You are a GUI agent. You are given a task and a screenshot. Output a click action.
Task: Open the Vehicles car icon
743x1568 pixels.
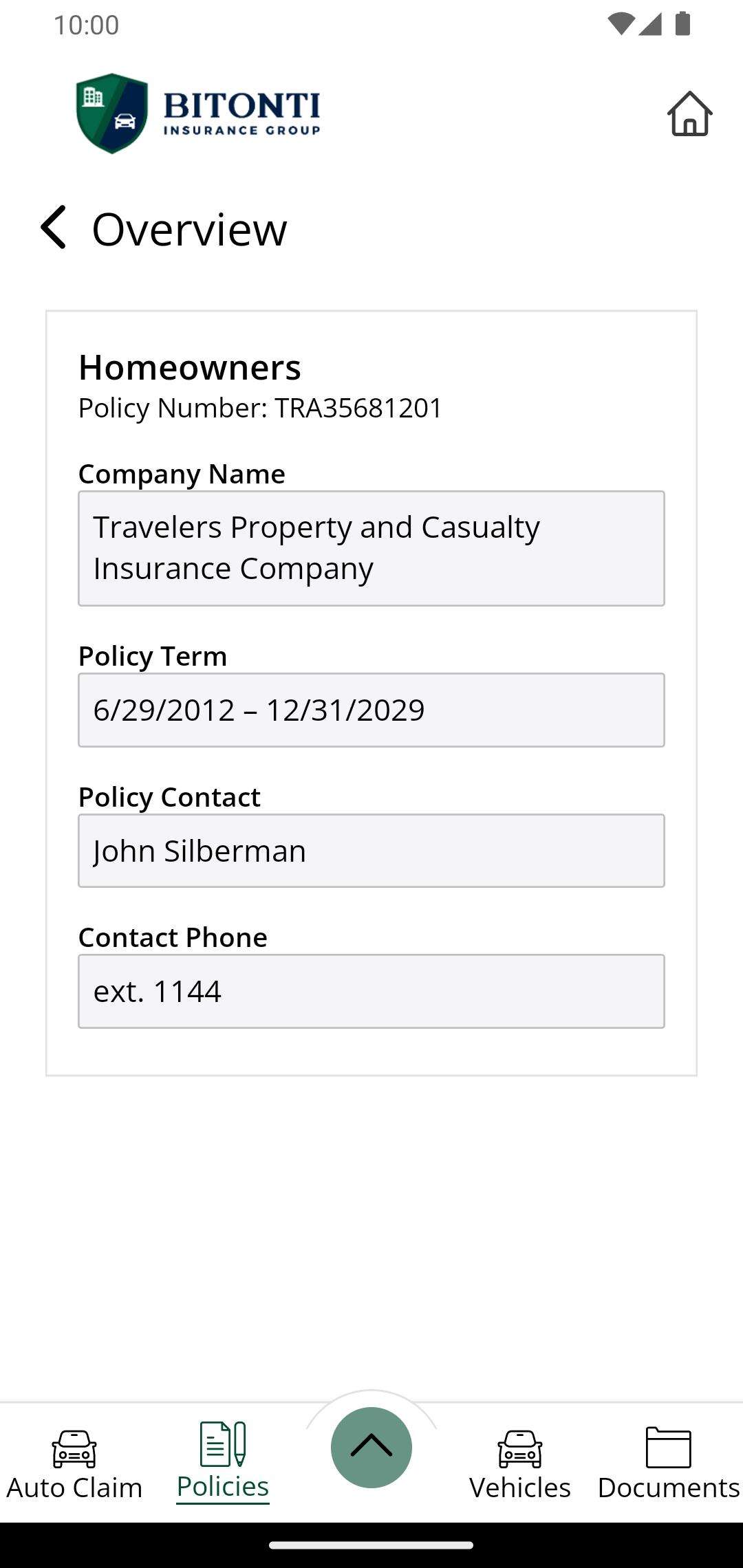[520, 1448]
